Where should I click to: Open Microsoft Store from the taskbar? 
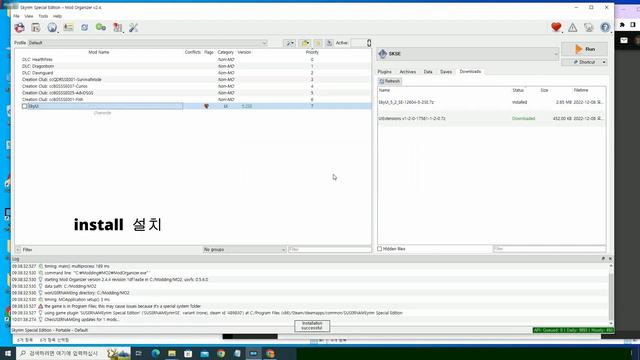[x=188, y=353]
